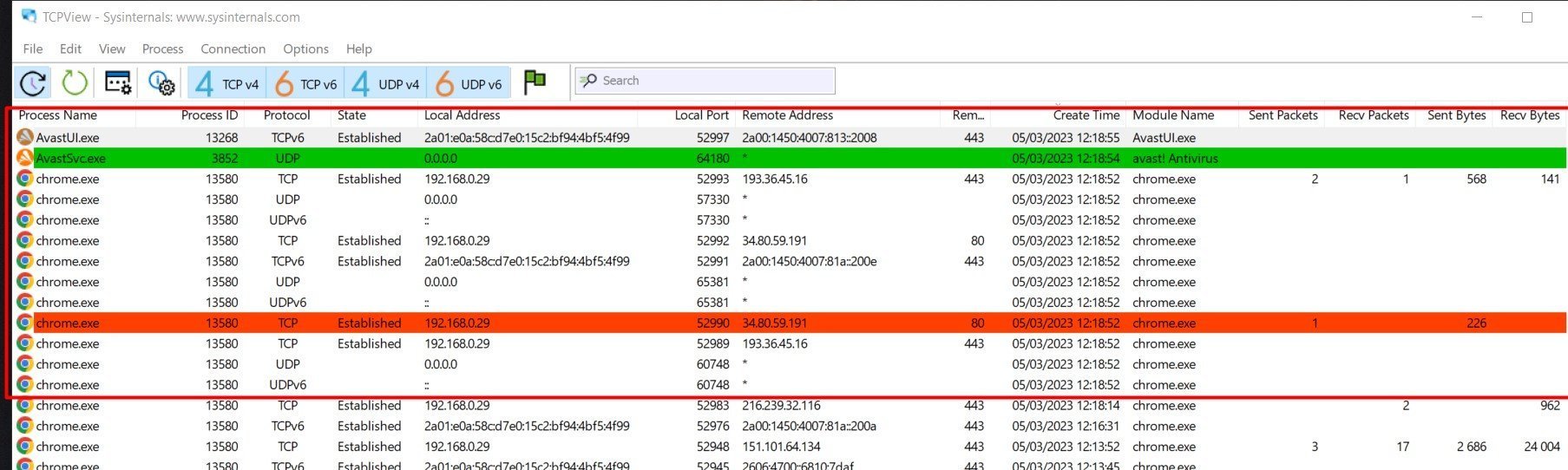Click the AvastUI.exe process icon
This screenshot has height=470, width=1568.
(25, 137)
